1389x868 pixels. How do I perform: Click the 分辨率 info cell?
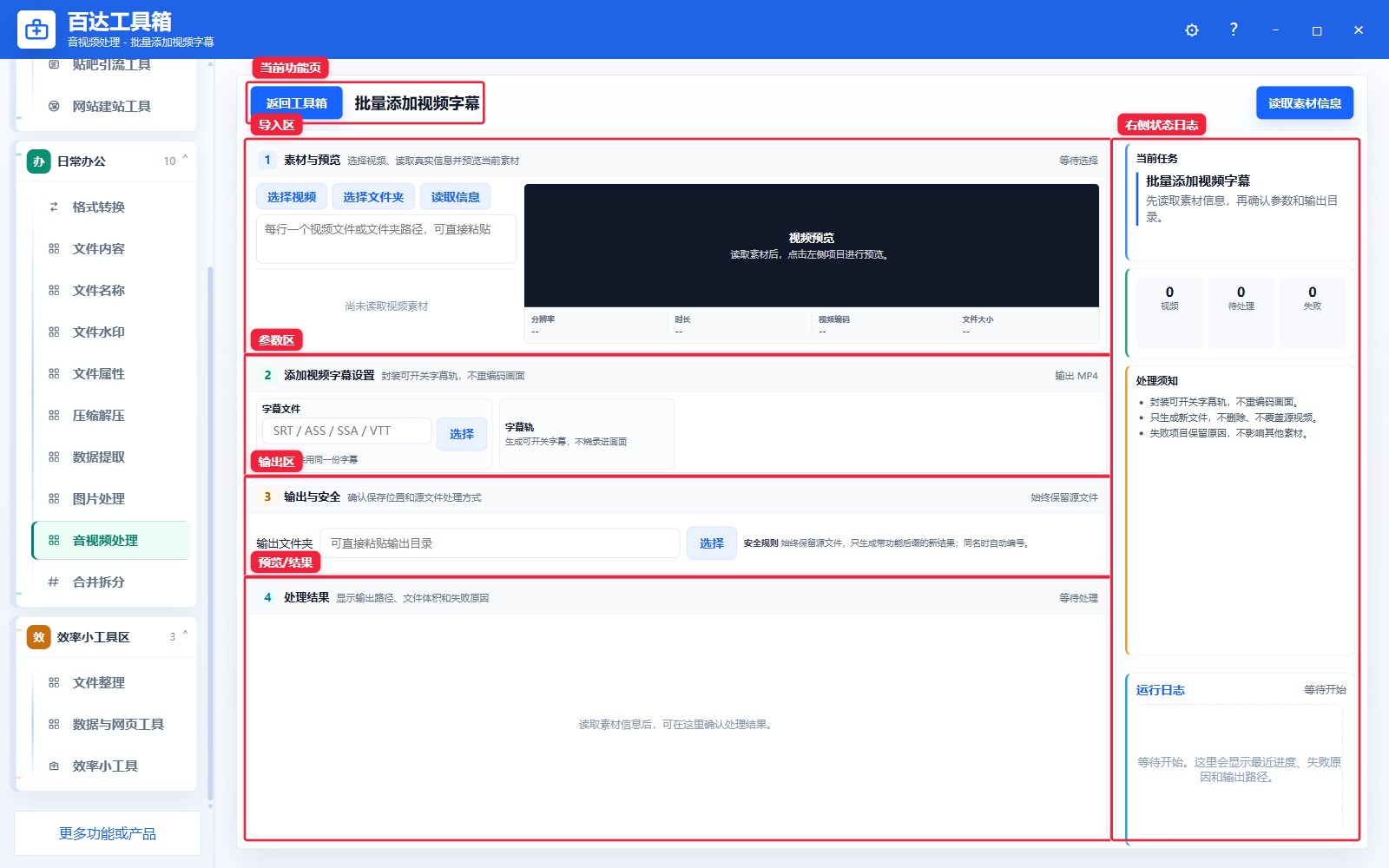click(x=596, y=325)
